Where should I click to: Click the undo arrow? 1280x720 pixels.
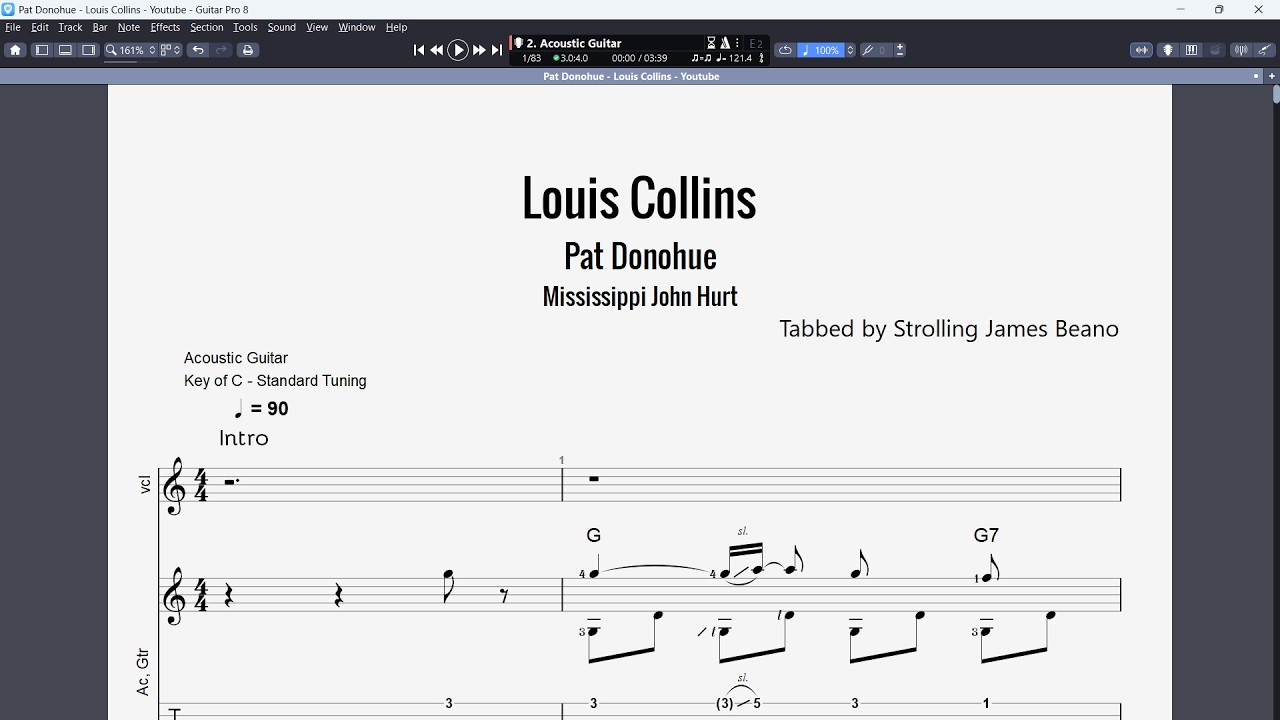click(198, 50)
